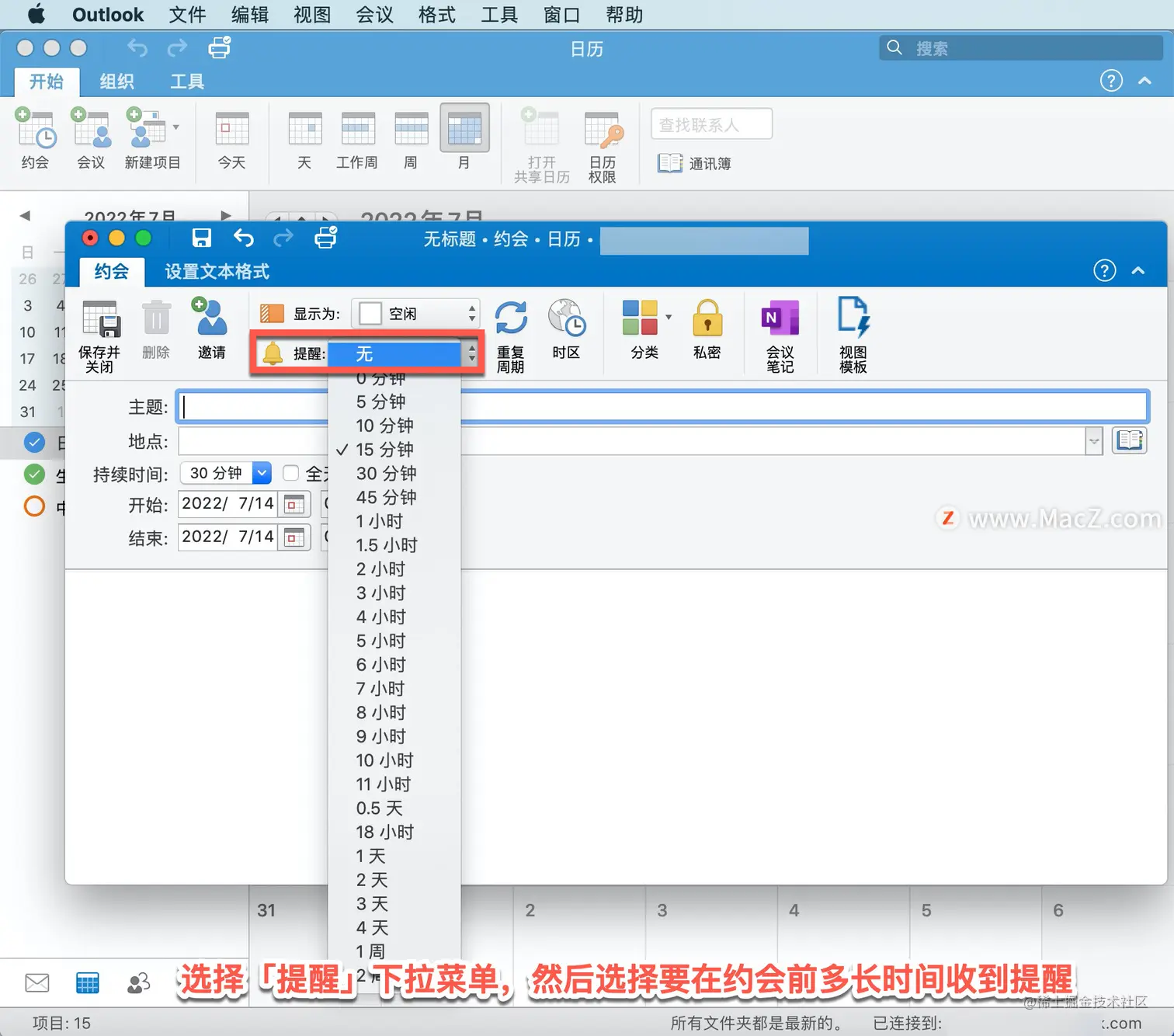Collapse main Outlook ribbon with chevron
The image size is (1174, 1036).
[1144, 80]
